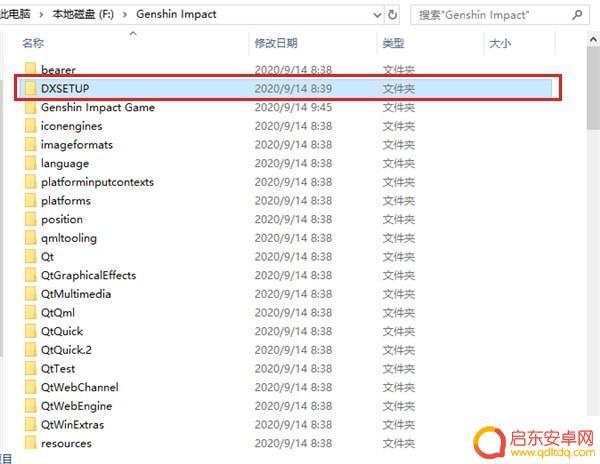Sort by the 大小 column header
The image size is (600, 464).
point(500,43)
